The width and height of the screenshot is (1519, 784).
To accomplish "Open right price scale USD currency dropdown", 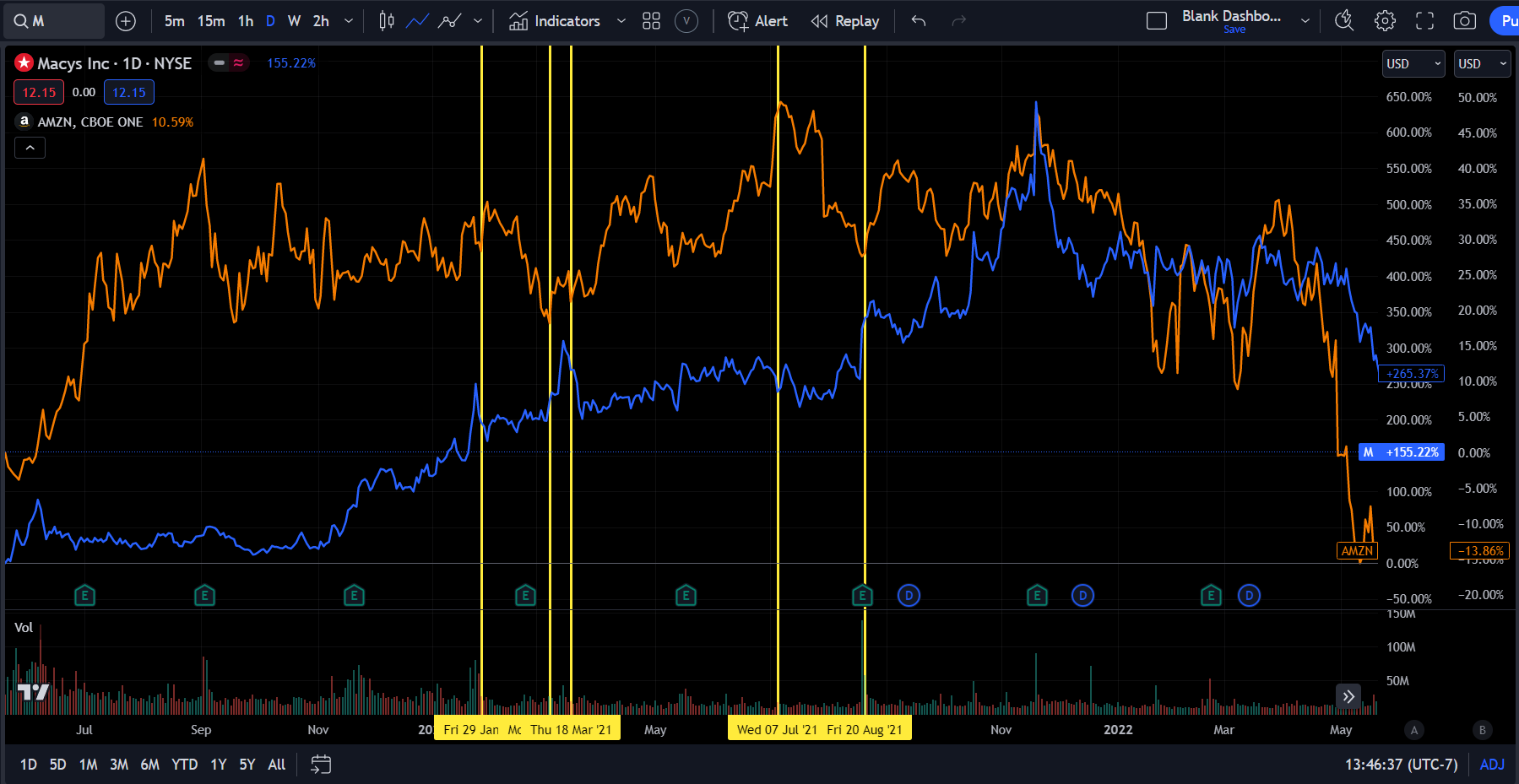I will coord(1484,64).
